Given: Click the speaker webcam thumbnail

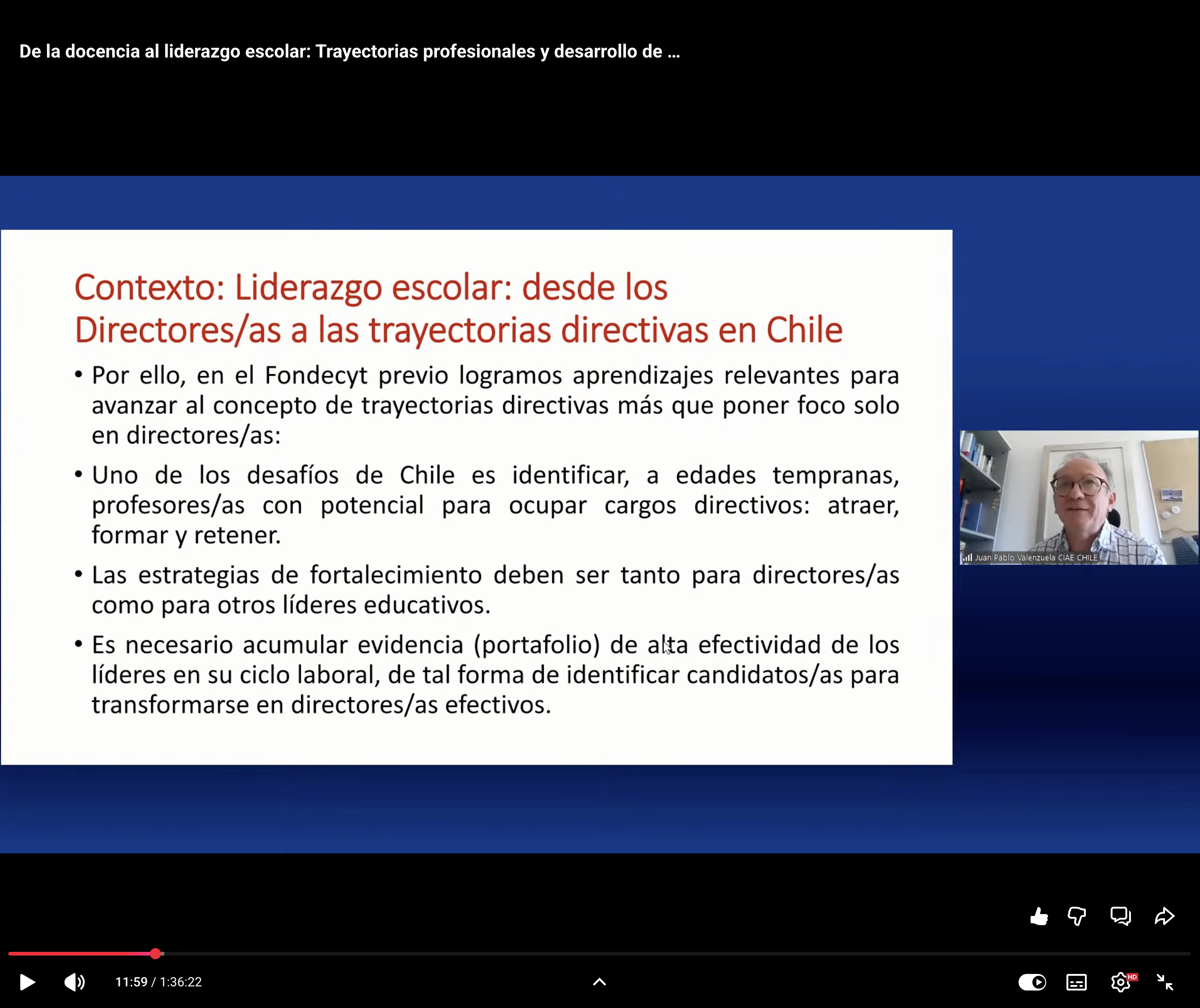Looking at the screenshot, I should click(x=1078, y=496).
